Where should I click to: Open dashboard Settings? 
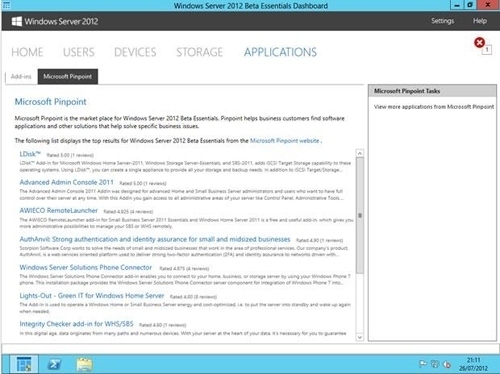(442, 21)
